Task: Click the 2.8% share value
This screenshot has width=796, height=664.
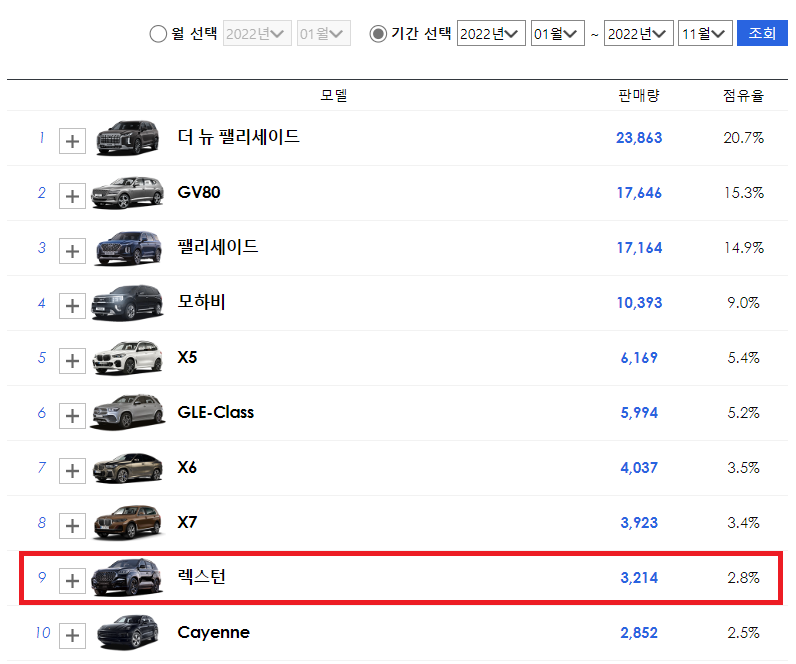Action: (x=744, y=578)
